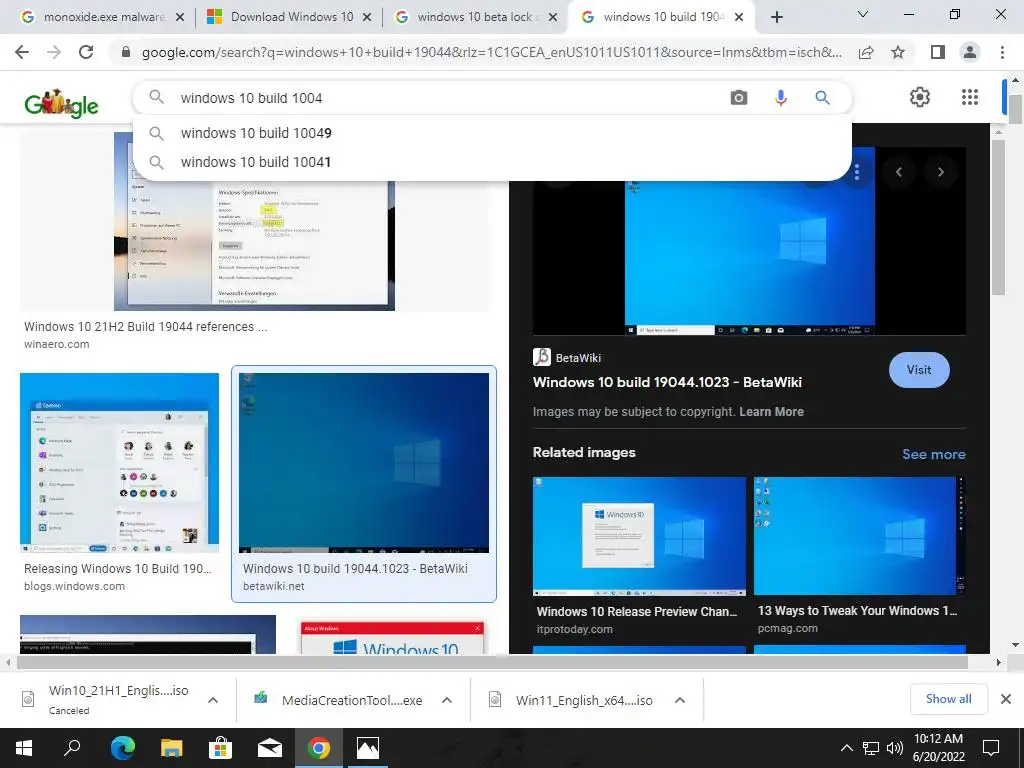Viewport: 1024px width, 768px height.
Task: Search by image with camera icon
Action: pos(739,98)
